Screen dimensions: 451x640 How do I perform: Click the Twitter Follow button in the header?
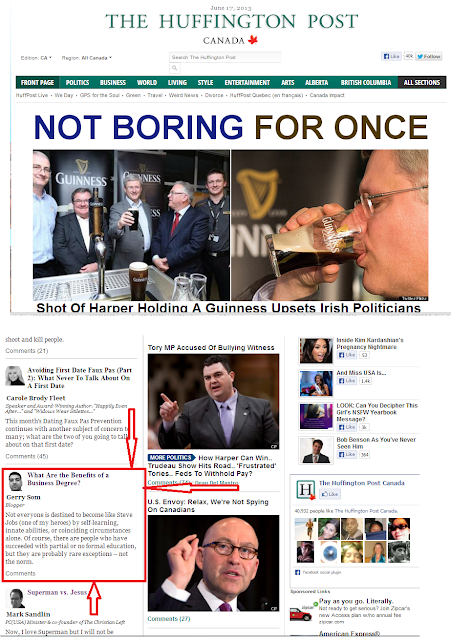429,56
